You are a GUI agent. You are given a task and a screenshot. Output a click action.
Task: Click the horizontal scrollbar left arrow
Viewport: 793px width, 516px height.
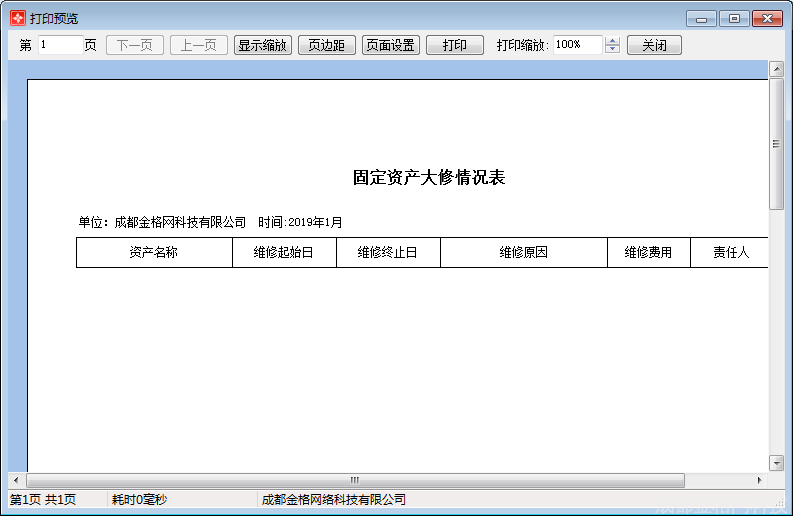tap(16, 480)
